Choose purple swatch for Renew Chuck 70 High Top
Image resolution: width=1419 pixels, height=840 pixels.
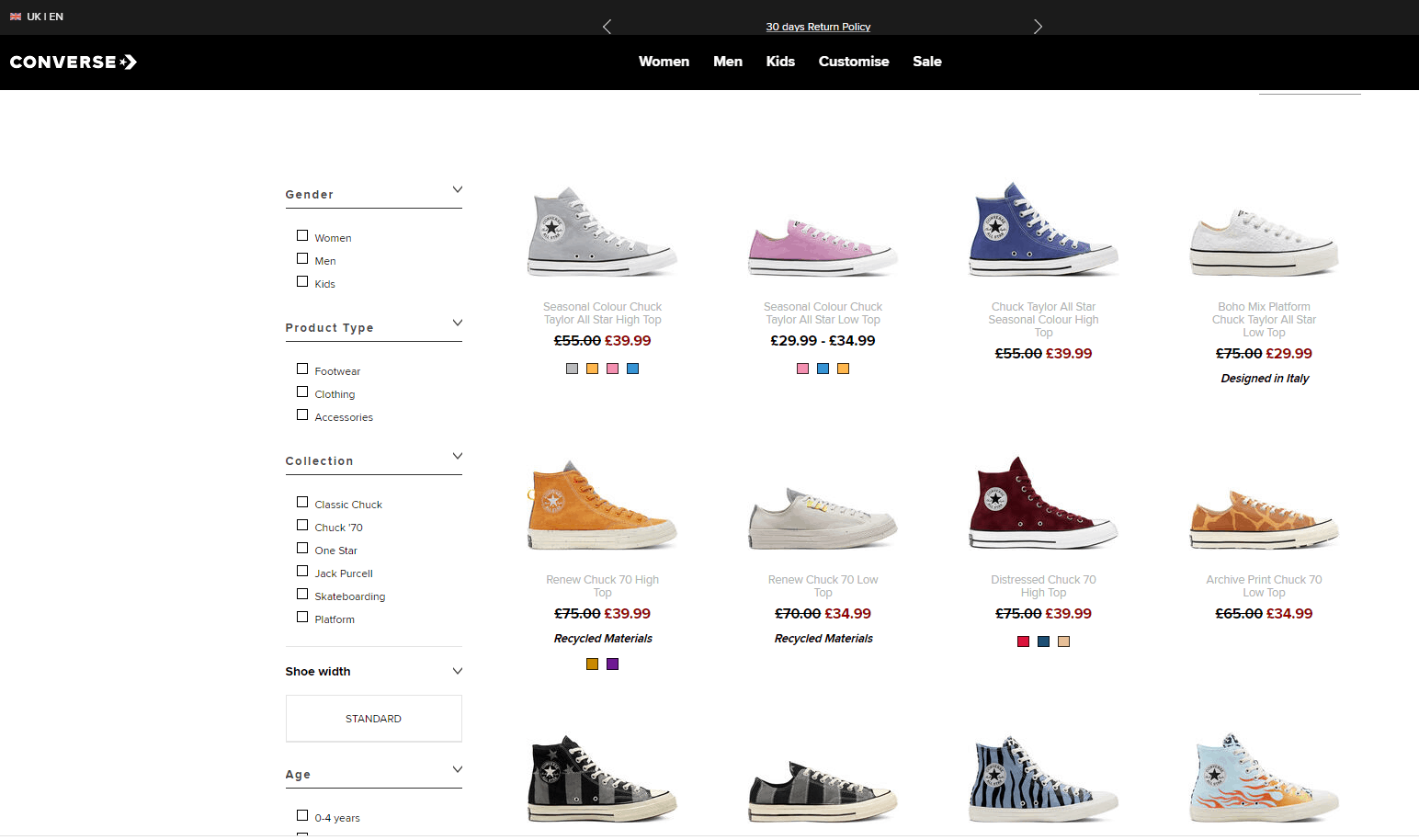(x=612, y=664)
